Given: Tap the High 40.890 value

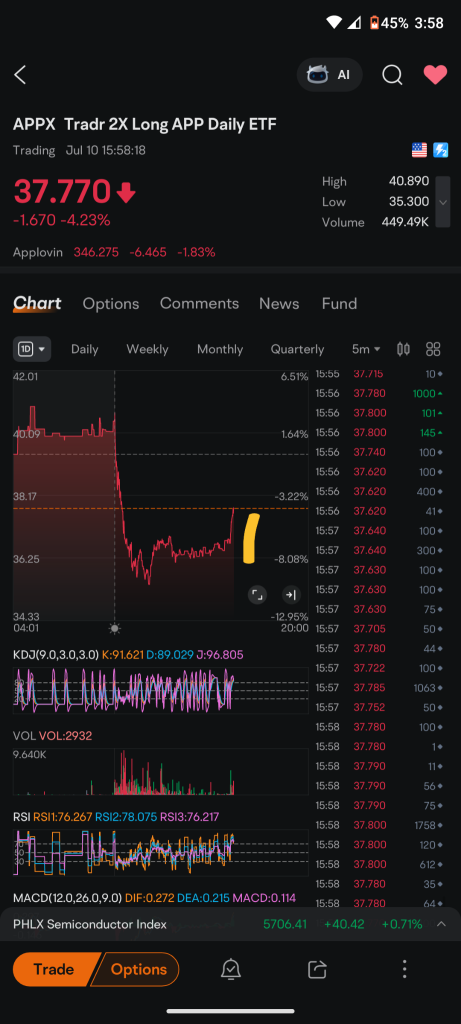Looking at the screenshot, I should tap(409, 181).
